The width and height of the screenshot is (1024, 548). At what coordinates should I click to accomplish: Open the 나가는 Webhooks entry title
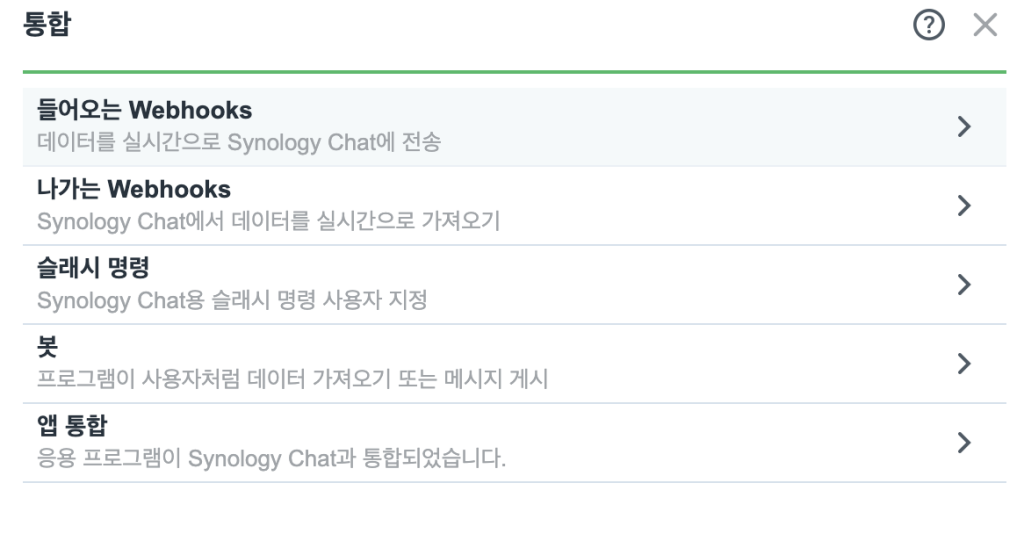pyautogui.click(x=134, y=189)
